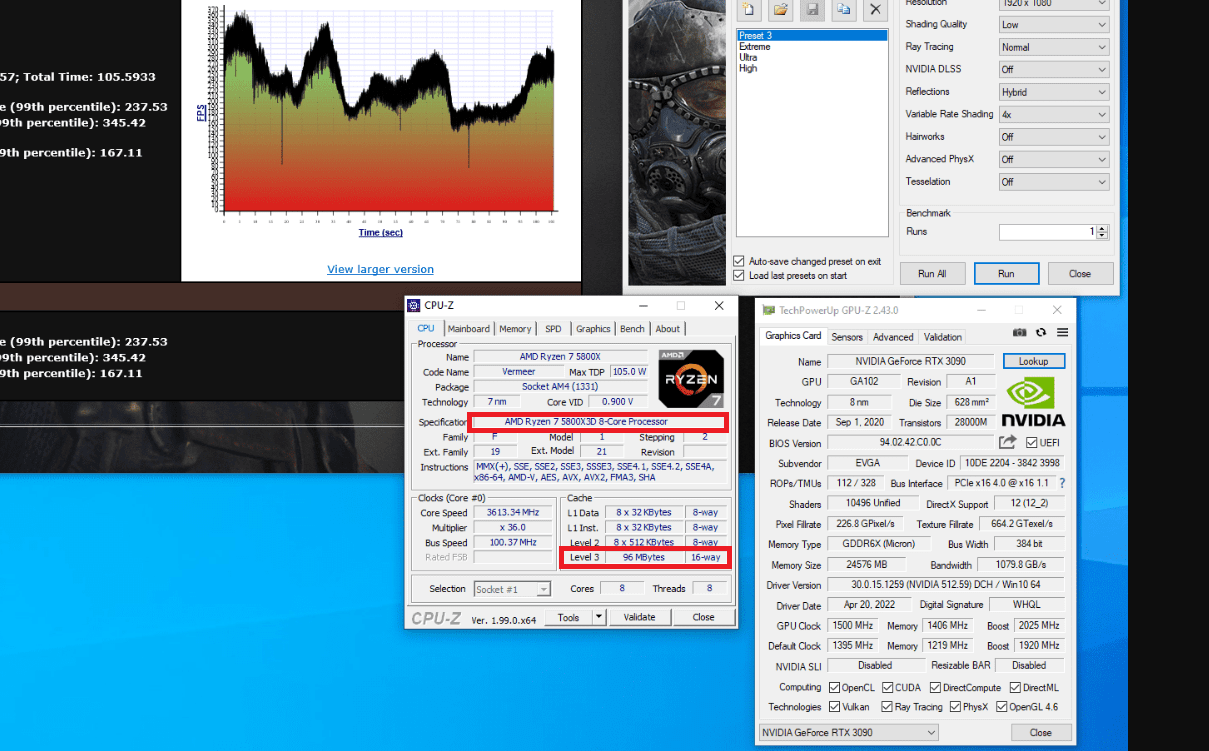Increase Runs with the spinner arrows
Screen dimensions: 1209x751
[1102, 228]
